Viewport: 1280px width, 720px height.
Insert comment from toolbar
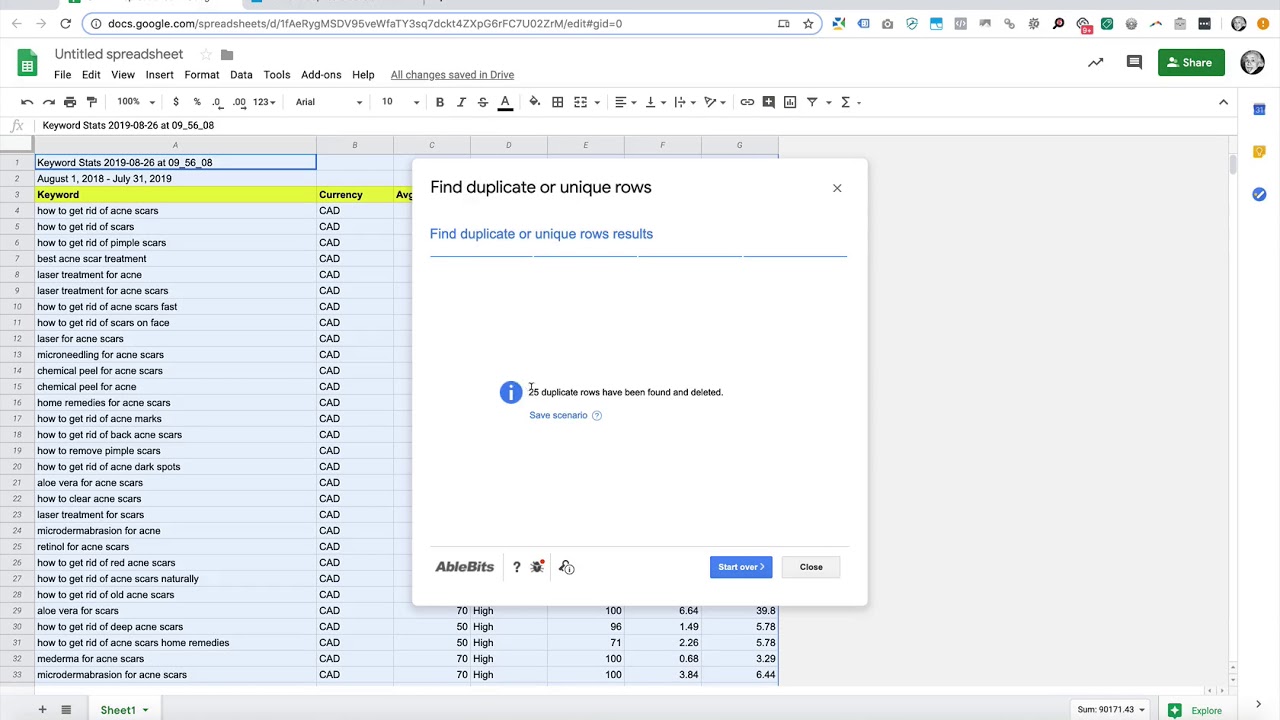tap(768, 102)
